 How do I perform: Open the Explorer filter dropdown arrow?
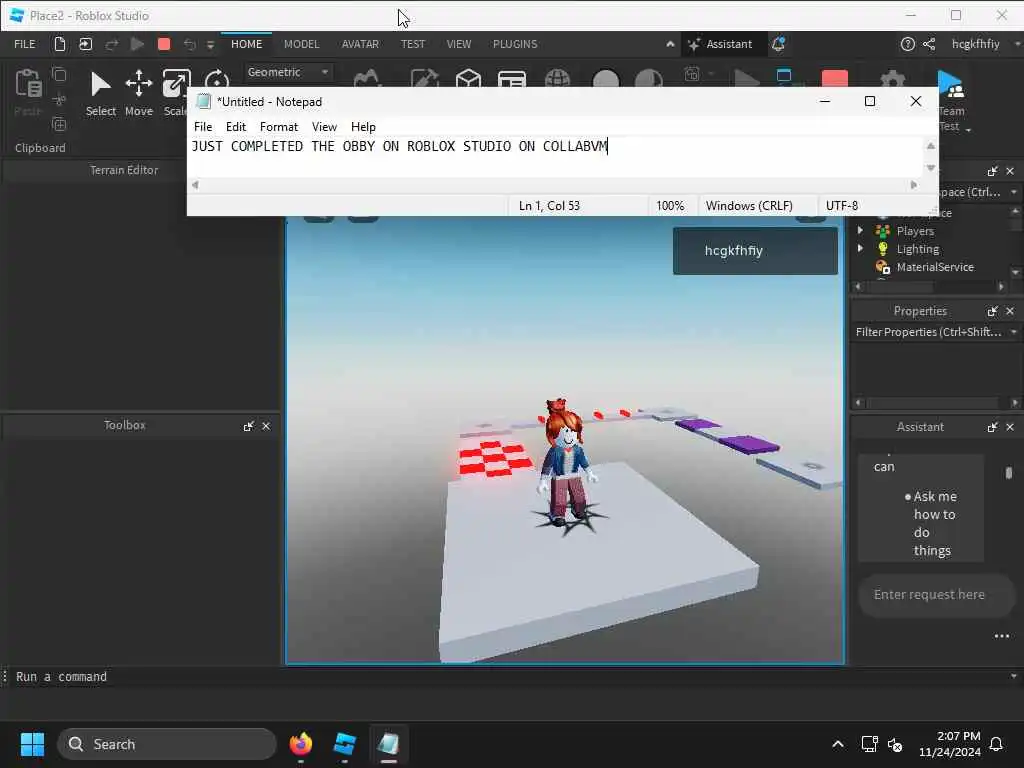[x=1014, y=192]
